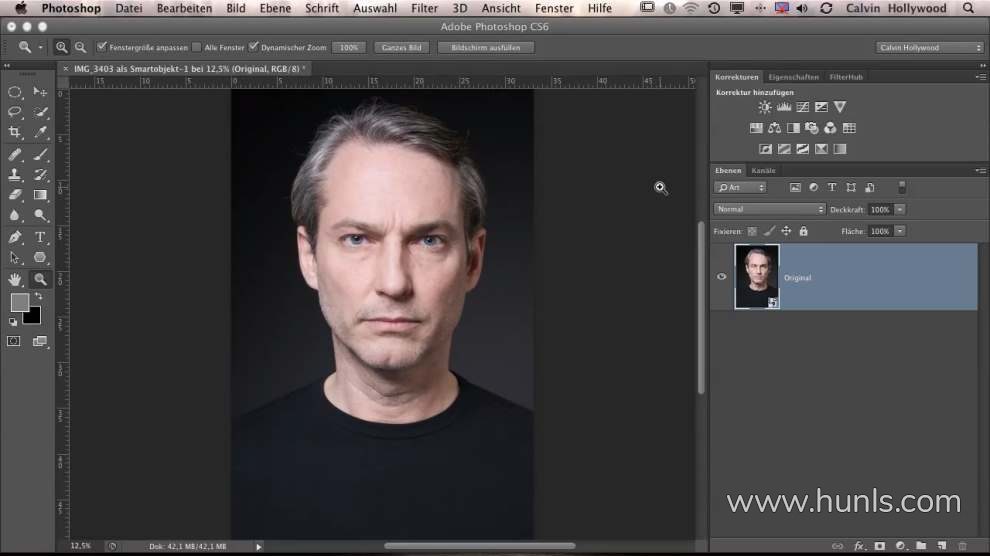The height and width of the screenshot is (556, 990).
Task: Select the Move tool
Action: pyautogui.click(x=40, y=92)
